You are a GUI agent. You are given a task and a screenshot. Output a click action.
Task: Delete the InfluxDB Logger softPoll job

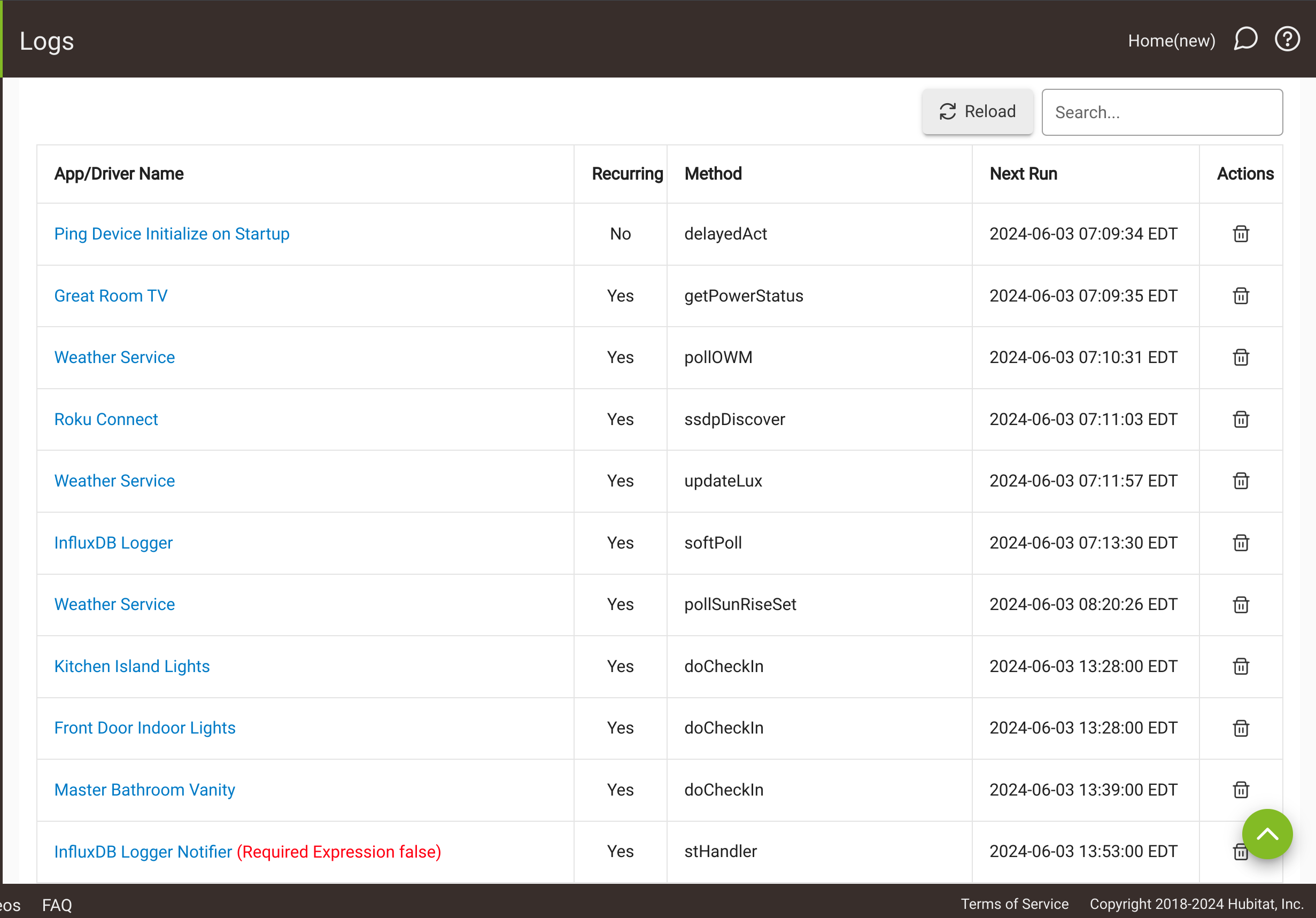pos(1240,543)
